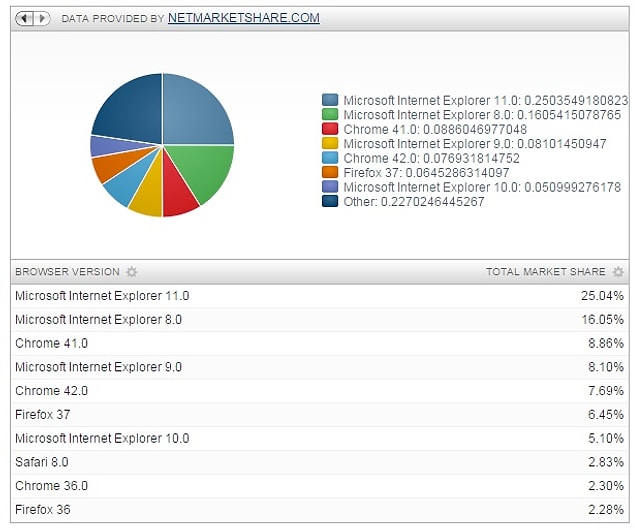Click the next arrow button
The width and height of the screenshot is (635, 530).
42,18
